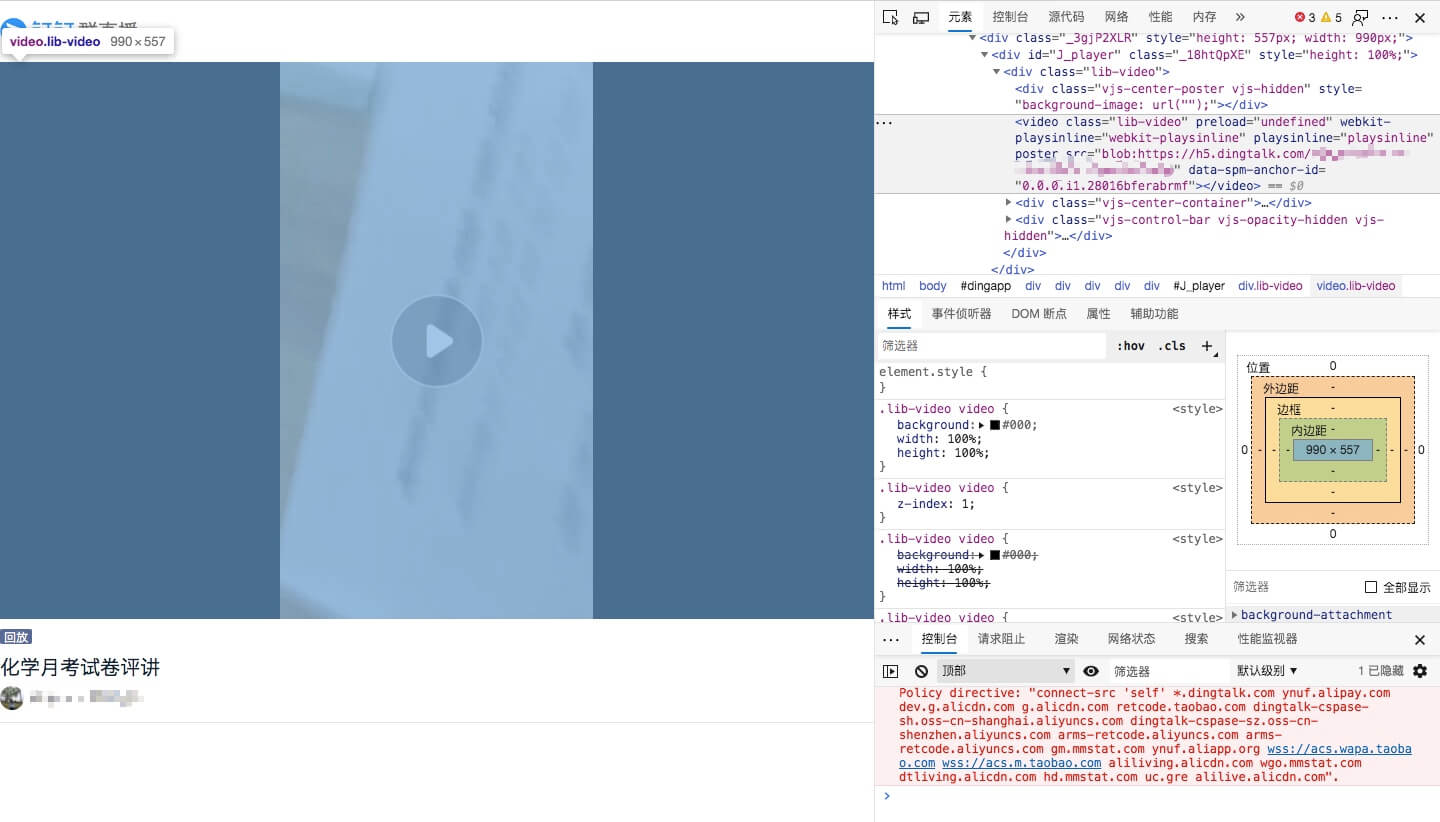This screenshot has height=822, width=1440.
Task: Click the black #000 background color swatch
Action: click(x=995, y=425)
